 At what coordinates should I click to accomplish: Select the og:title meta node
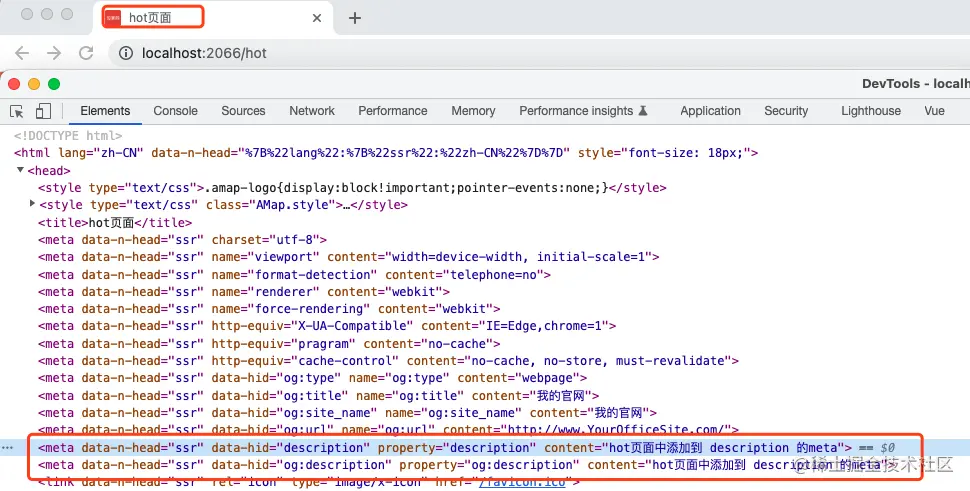(x=319, y=395)
